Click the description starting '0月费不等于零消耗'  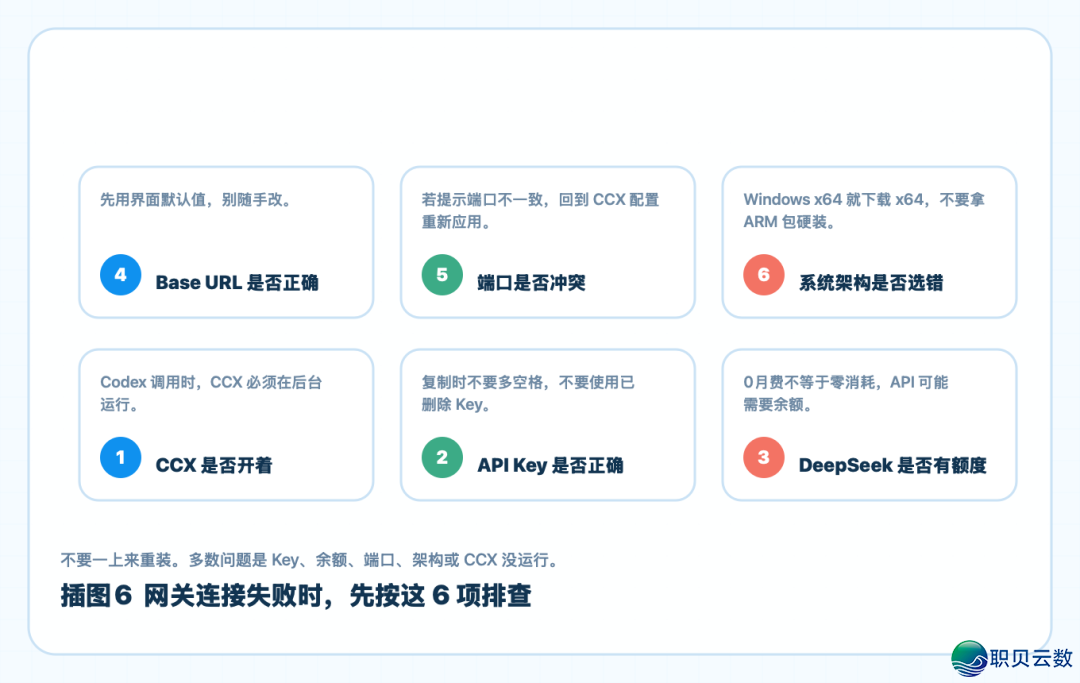pyautogui.click(x=846, y=393)
